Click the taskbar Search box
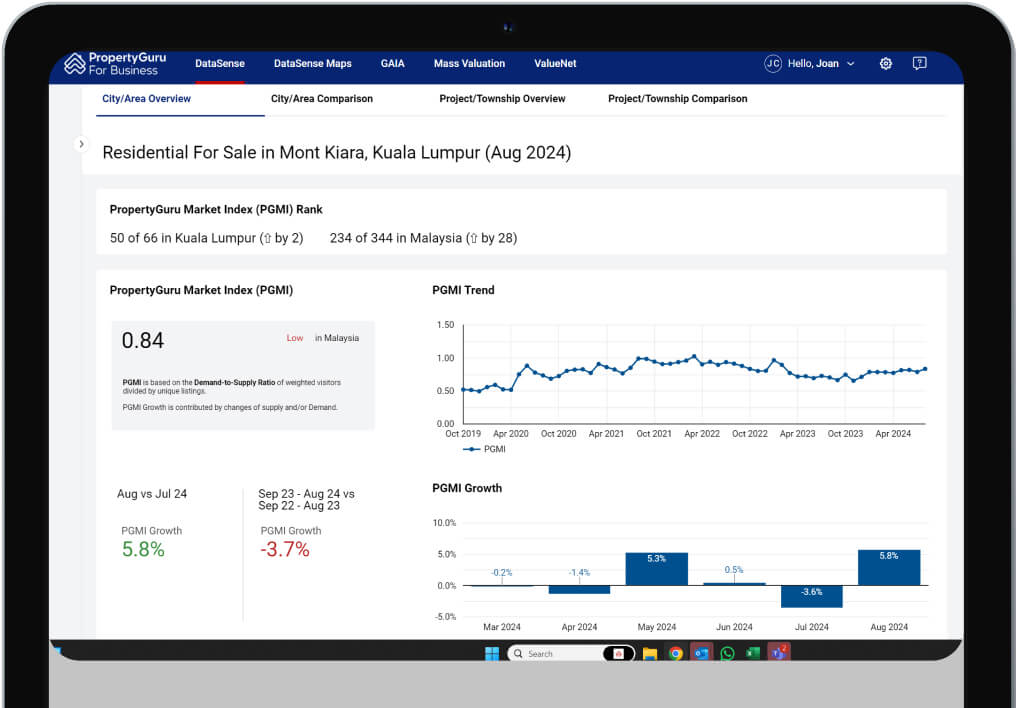 (x=570, y=654)
